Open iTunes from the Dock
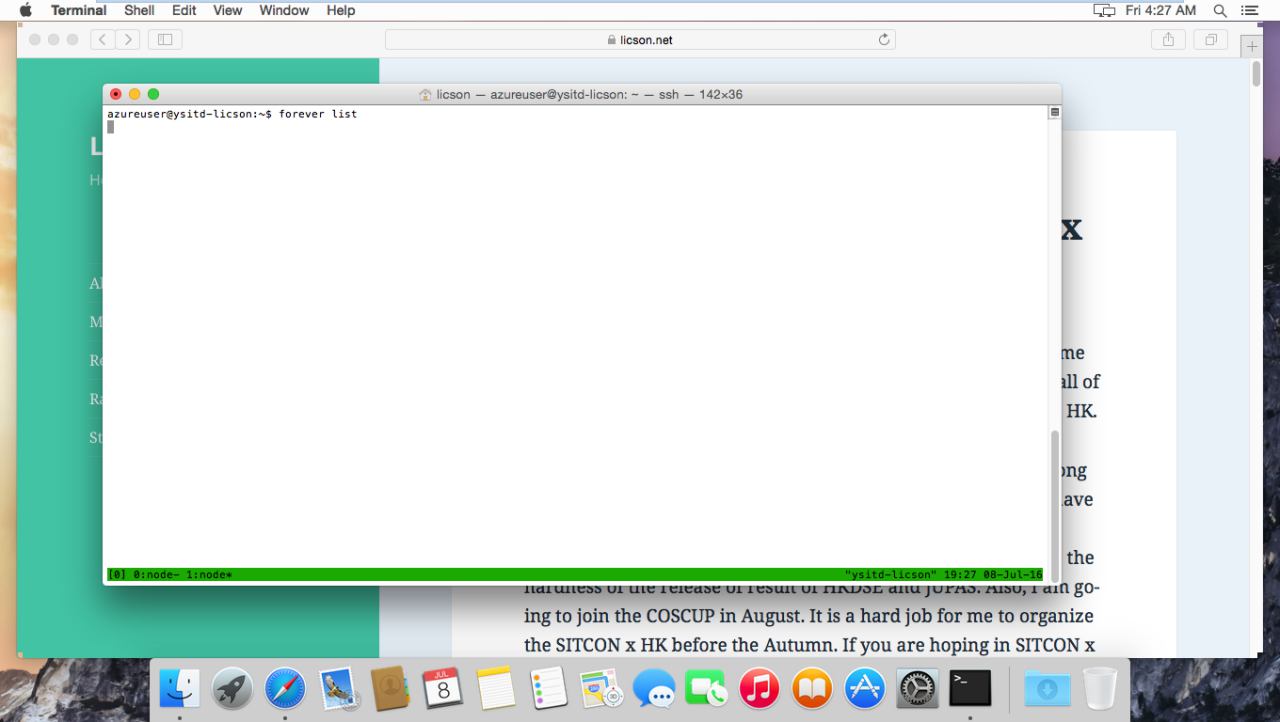Image resolution: width=1280 pixels, height=722 pixels. tap(758, 688)
